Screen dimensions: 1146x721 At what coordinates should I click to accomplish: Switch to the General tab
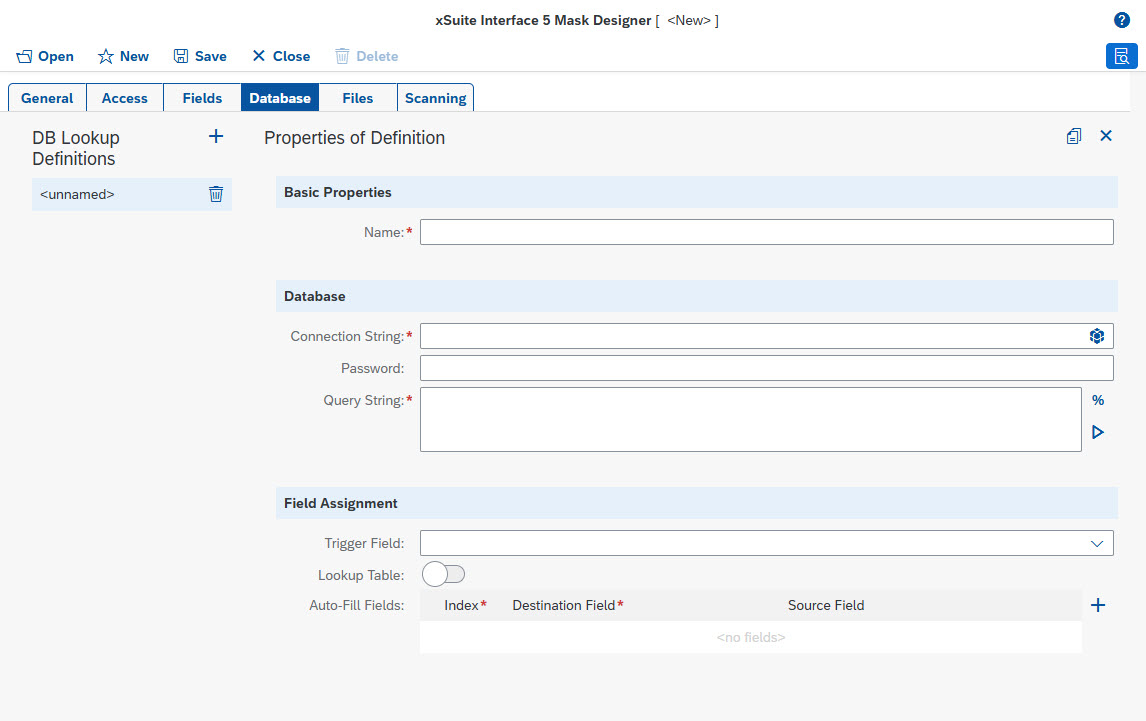tap(47, 97)
